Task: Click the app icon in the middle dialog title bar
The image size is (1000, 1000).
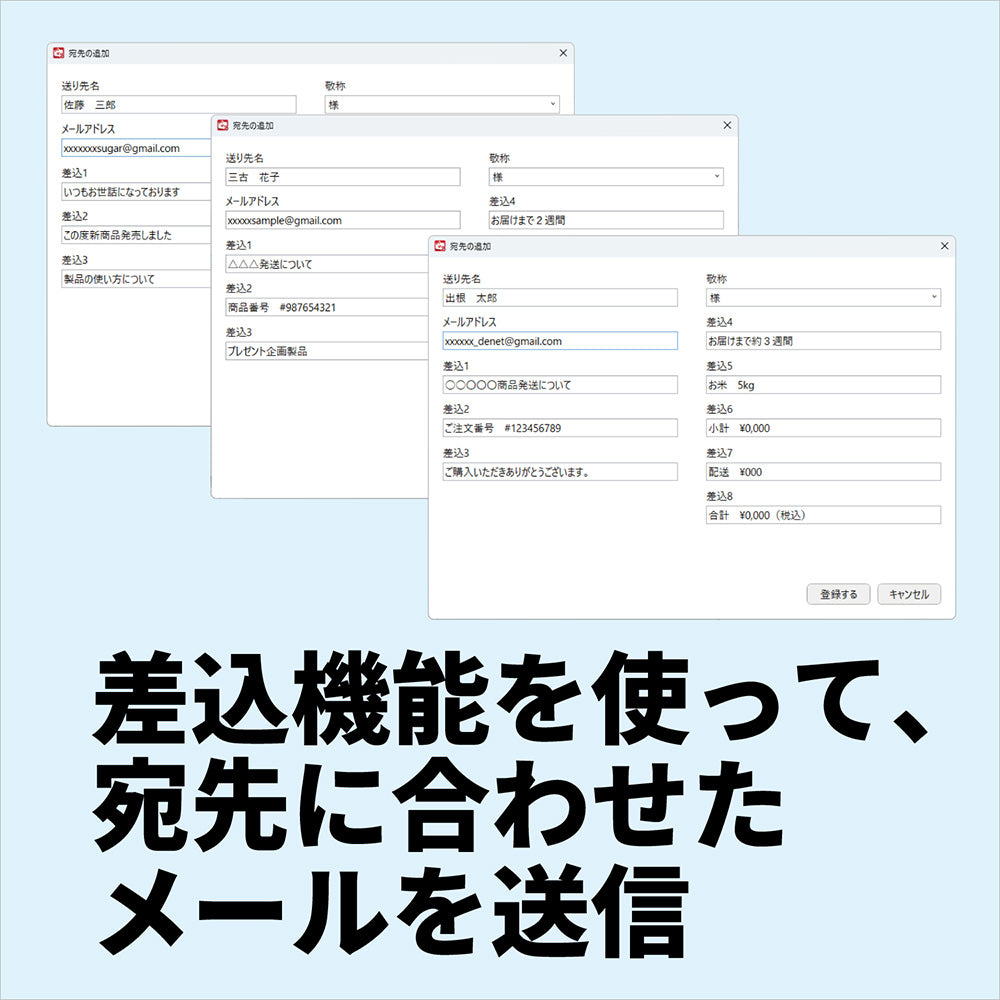Action: click(x=223, y=126)
